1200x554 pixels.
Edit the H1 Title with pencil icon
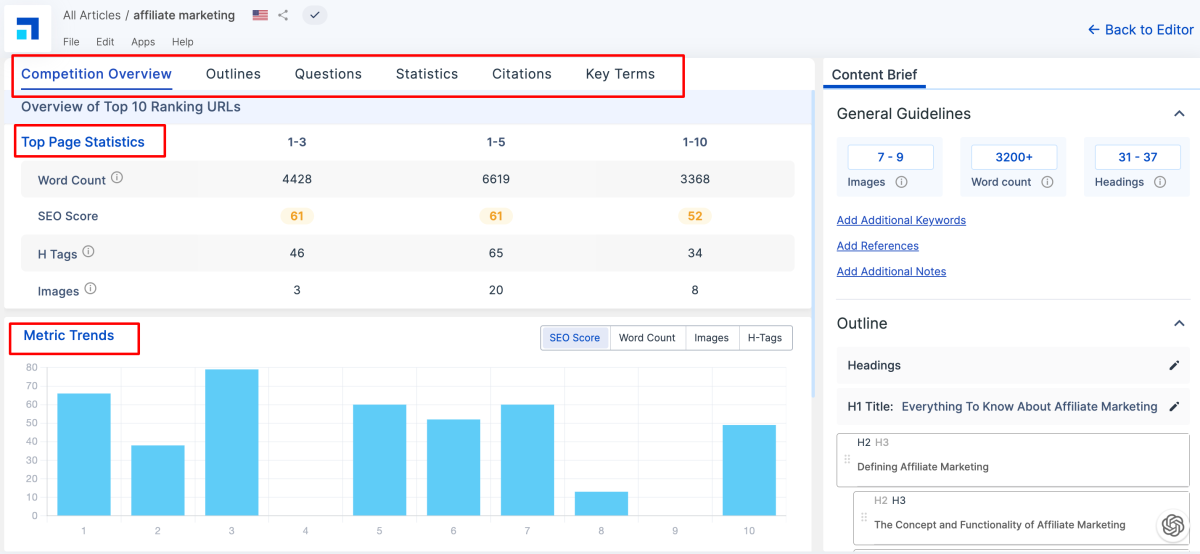[1174, 407]
